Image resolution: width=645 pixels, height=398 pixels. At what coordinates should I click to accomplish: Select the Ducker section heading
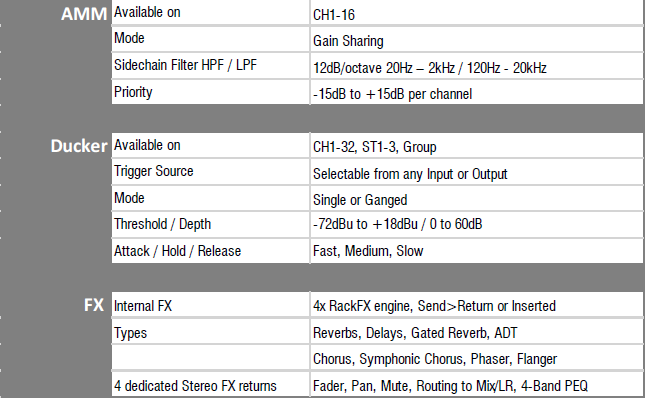click(79, 146)
